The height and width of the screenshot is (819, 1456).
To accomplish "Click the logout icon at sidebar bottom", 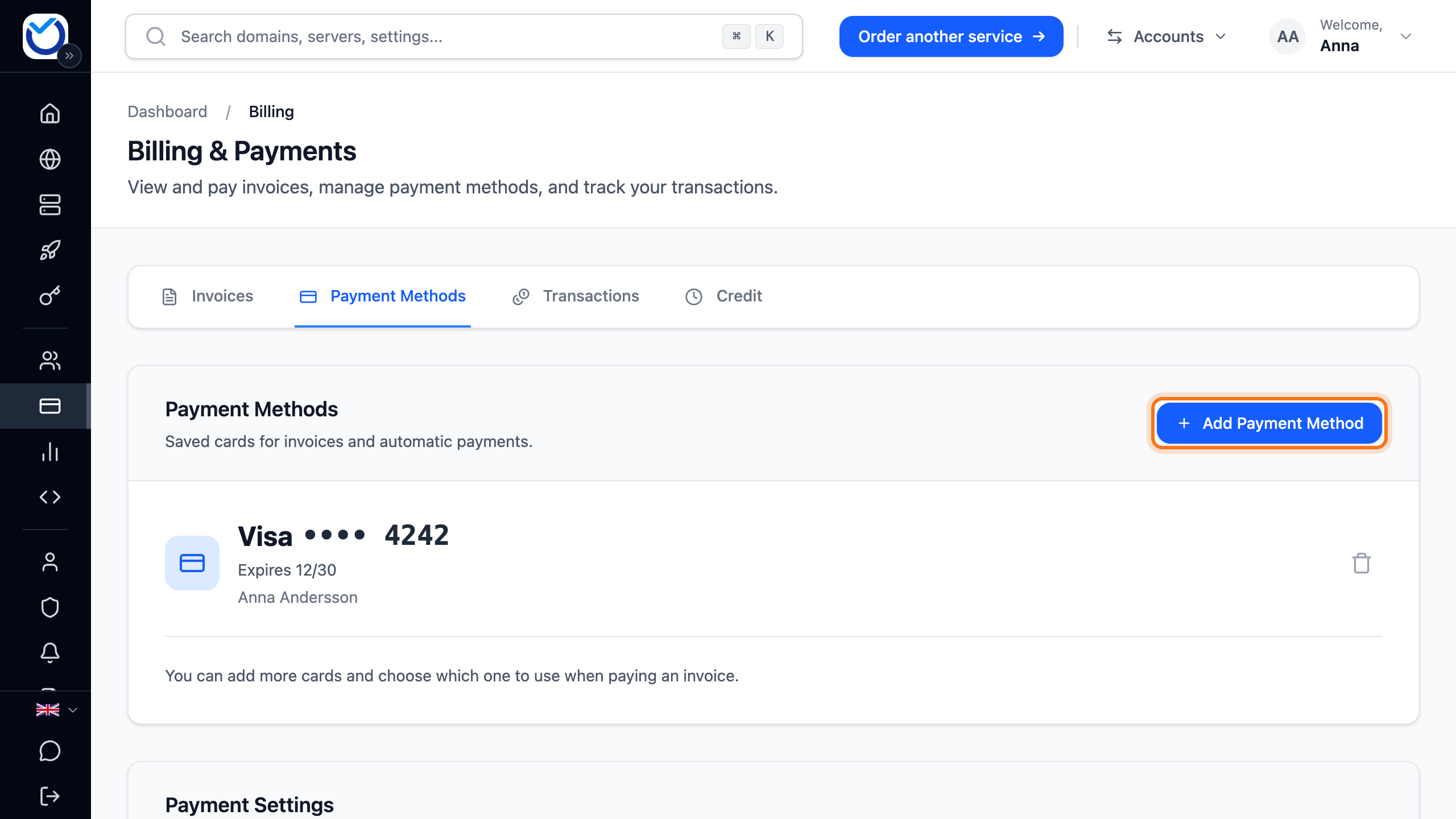I will [50, 796].
